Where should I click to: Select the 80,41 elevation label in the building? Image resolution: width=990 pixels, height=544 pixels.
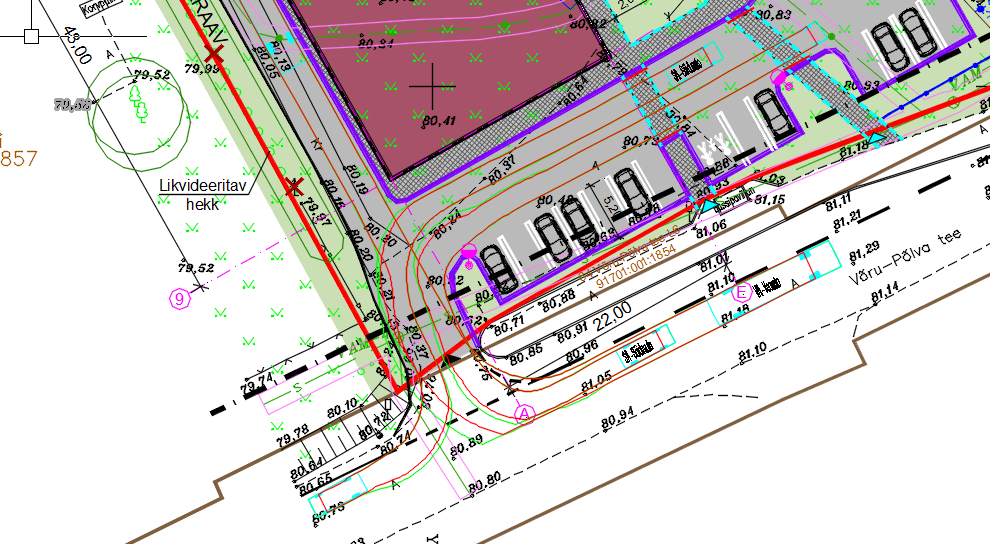[x=440, y=121]
